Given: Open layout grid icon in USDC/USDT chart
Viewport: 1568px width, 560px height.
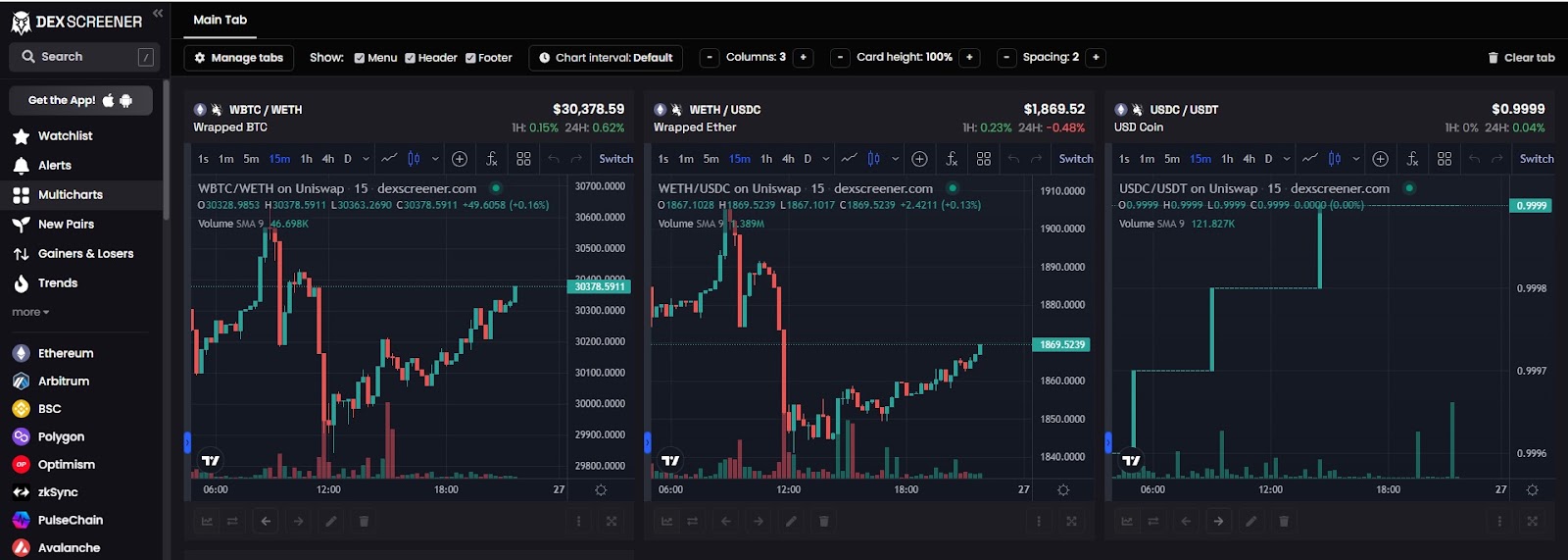Looking at the screenshot, I should 1445,158.
